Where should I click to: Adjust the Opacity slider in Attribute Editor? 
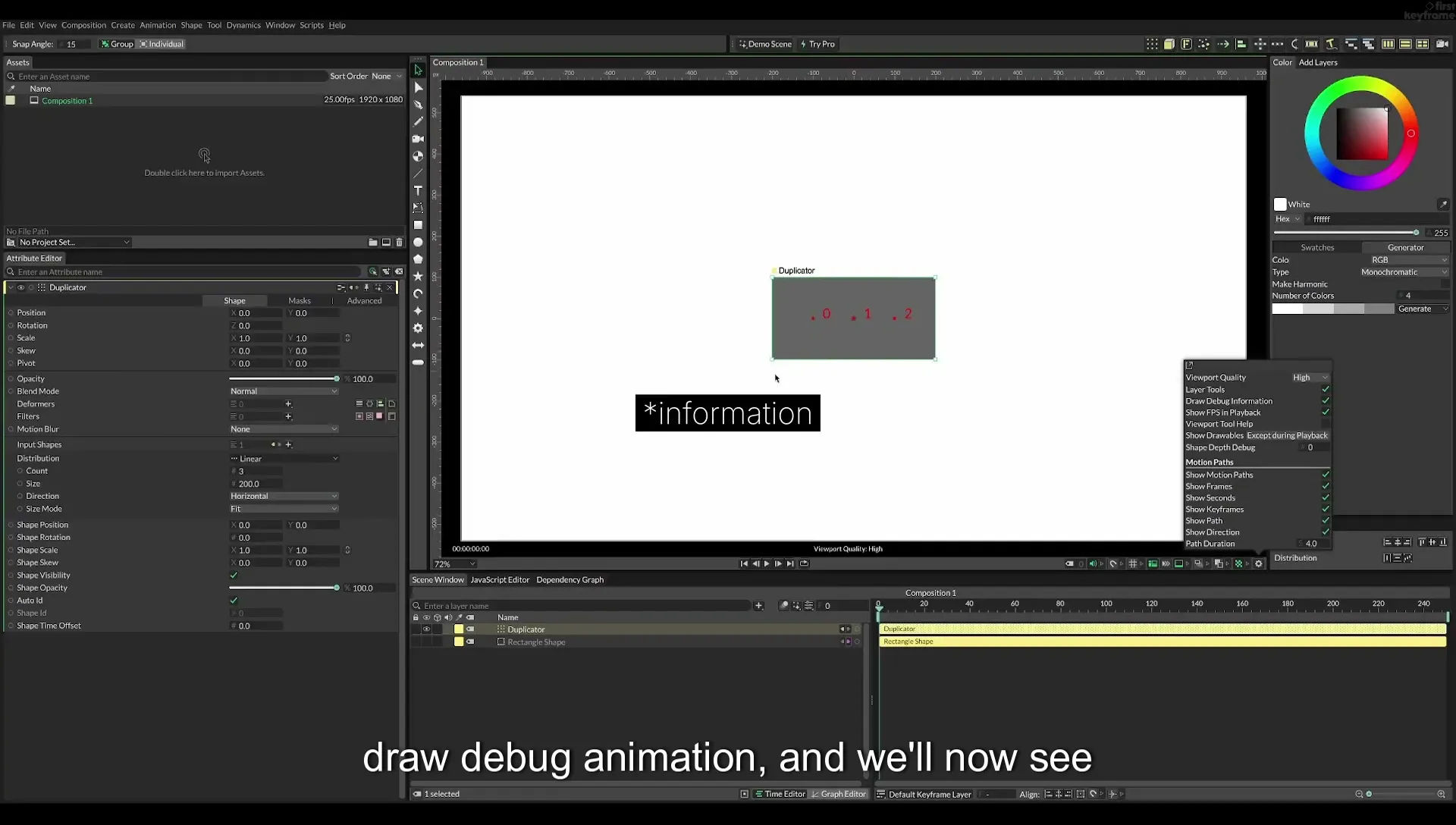[x=284, y=378]
